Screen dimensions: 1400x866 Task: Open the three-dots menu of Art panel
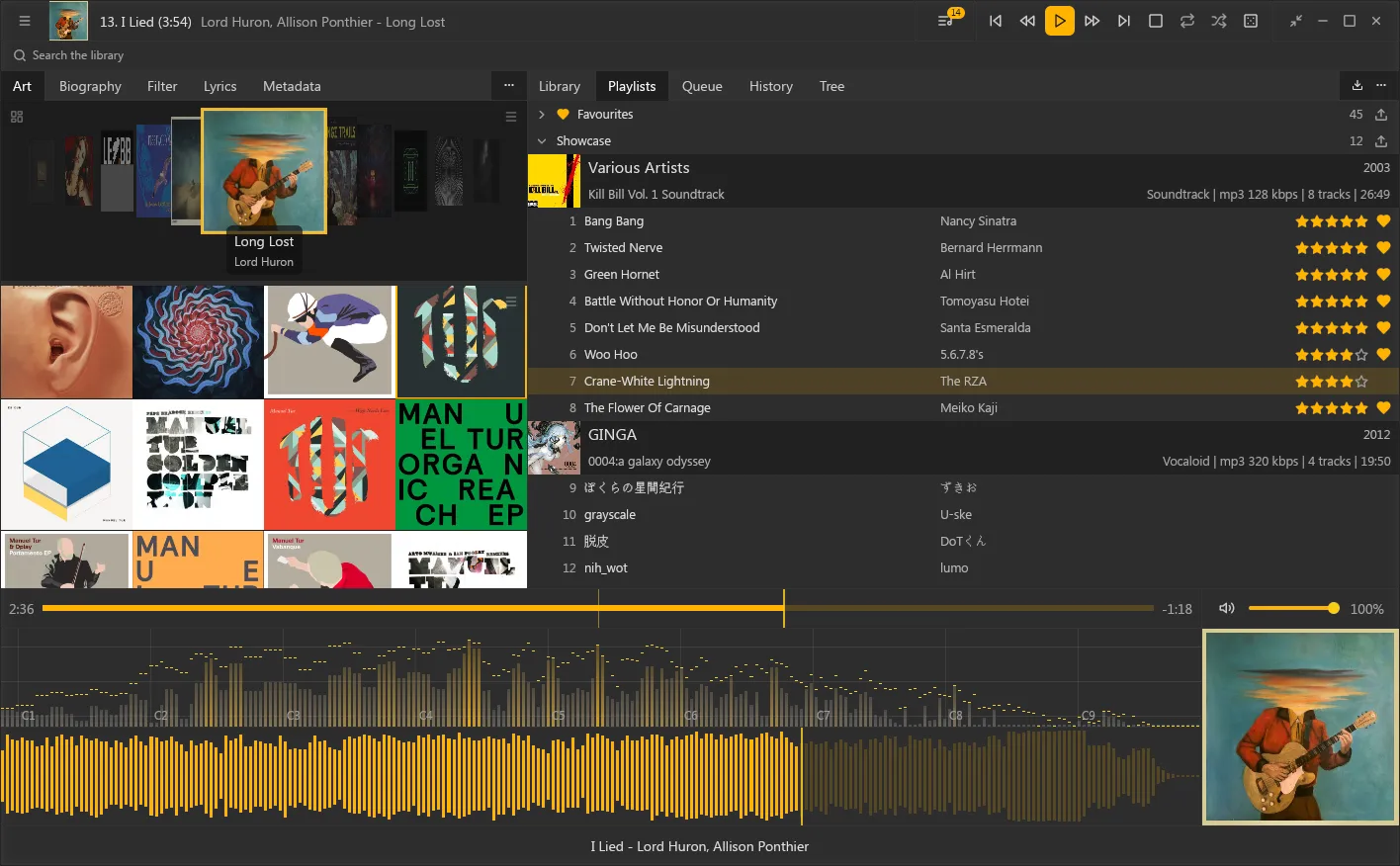(509, 86)
